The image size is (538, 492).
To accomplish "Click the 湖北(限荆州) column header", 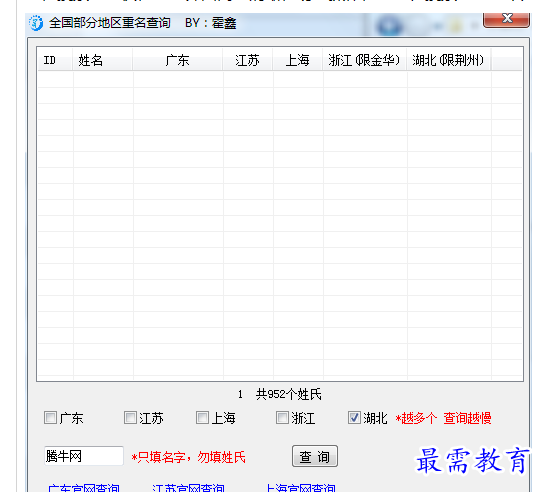I will pyautogui.click(x=448, y=60).
